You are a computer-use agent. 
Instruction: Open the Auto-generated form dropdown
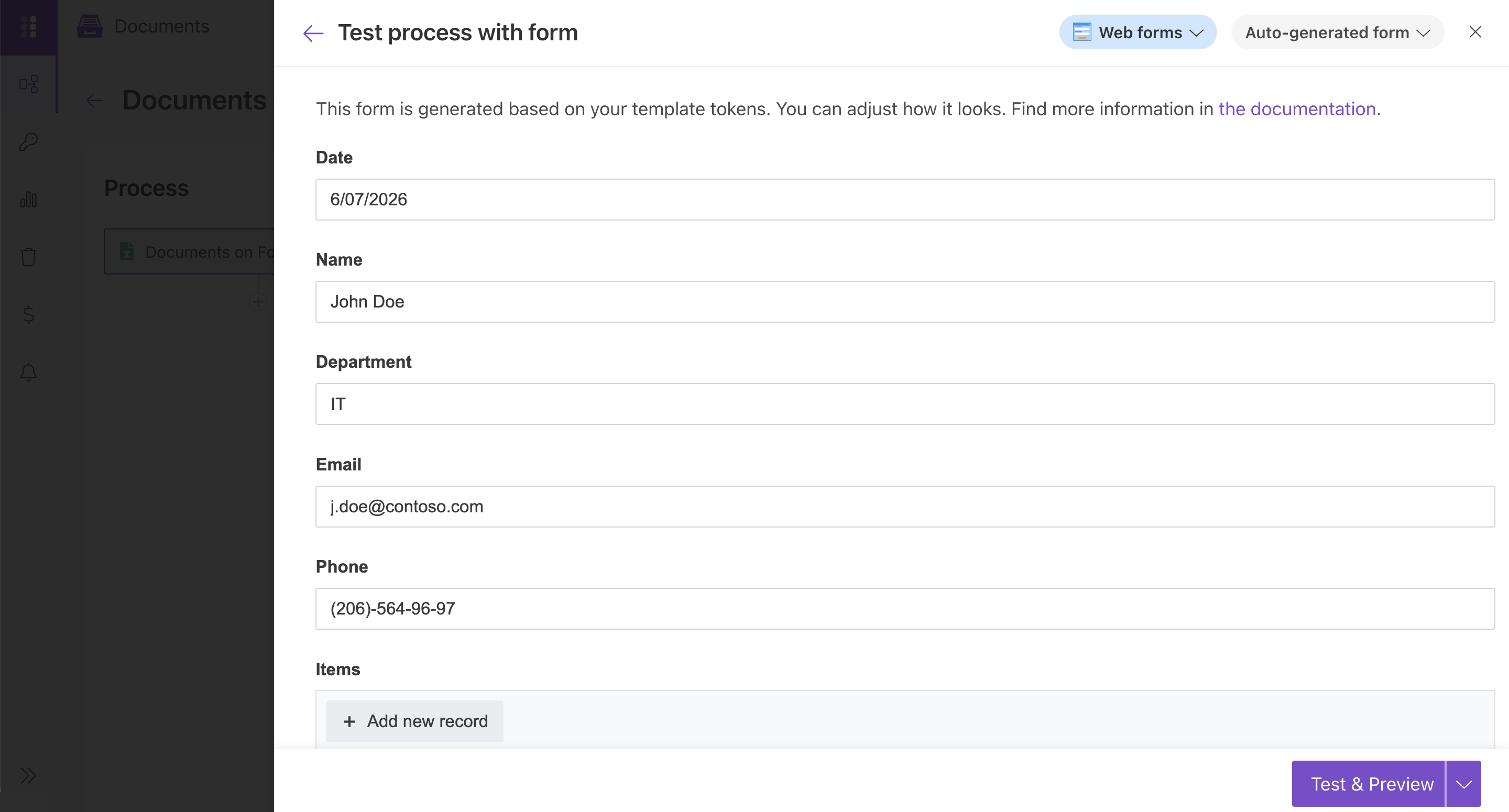pyautogui.click(x=1337, y=32)
